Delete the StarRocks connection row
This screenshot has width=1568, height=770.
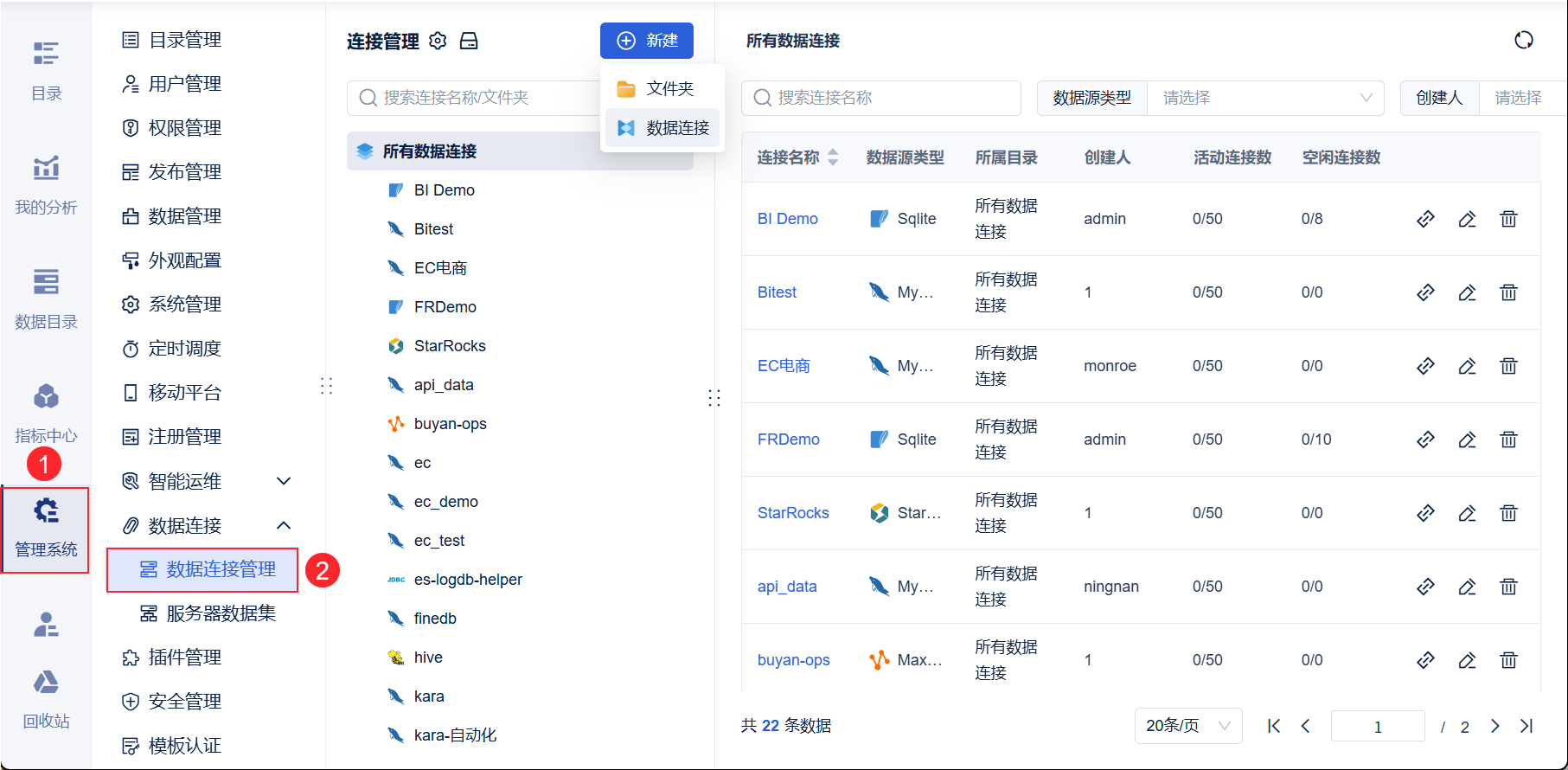(1508, 513)
